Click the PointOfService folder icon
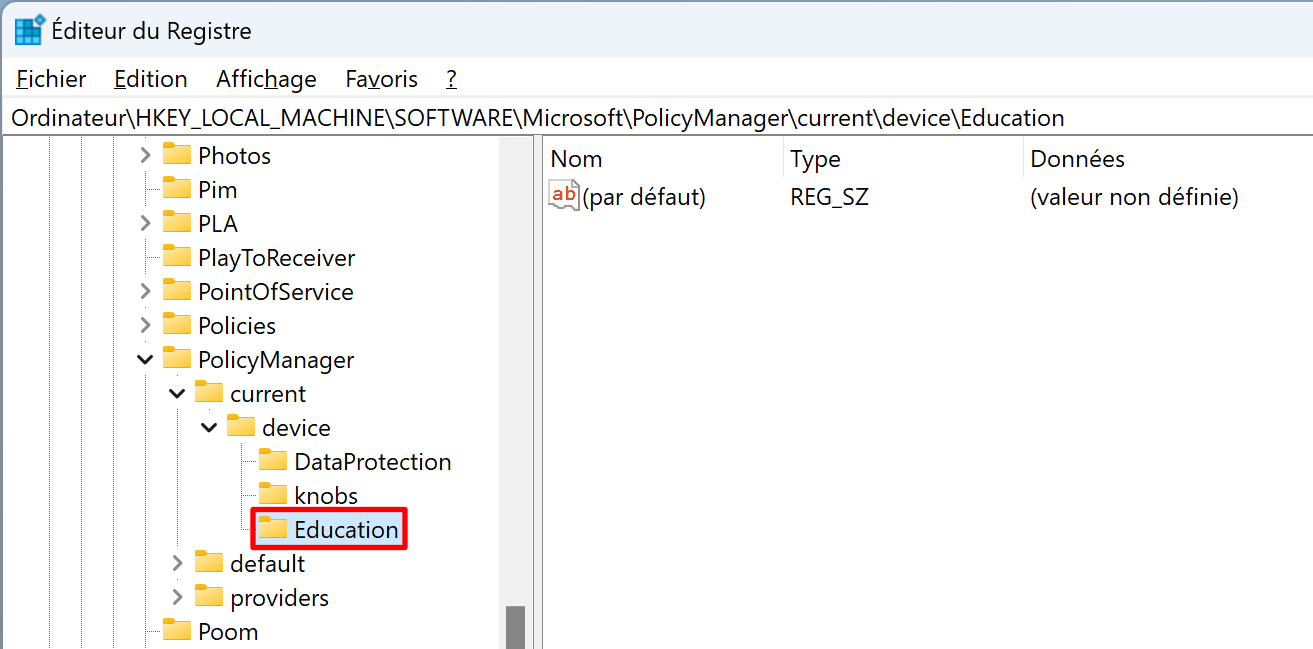1313x649 pixels. tap(177, 290)
